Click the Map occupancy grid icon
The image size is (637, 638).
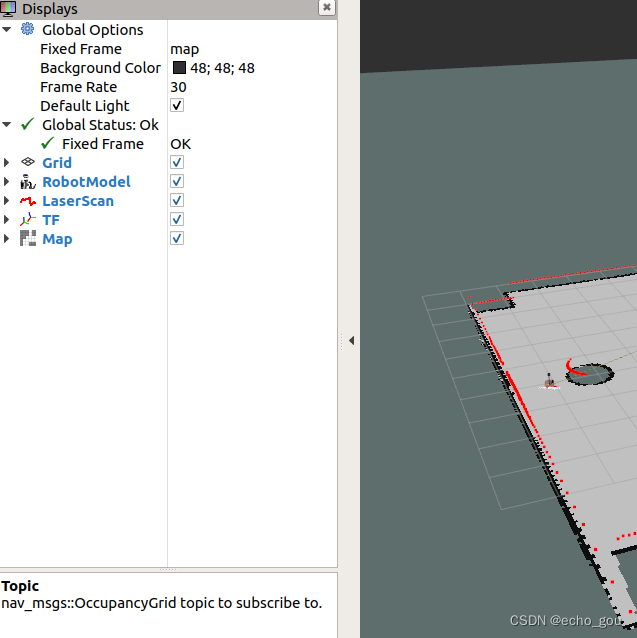(28, 238)
